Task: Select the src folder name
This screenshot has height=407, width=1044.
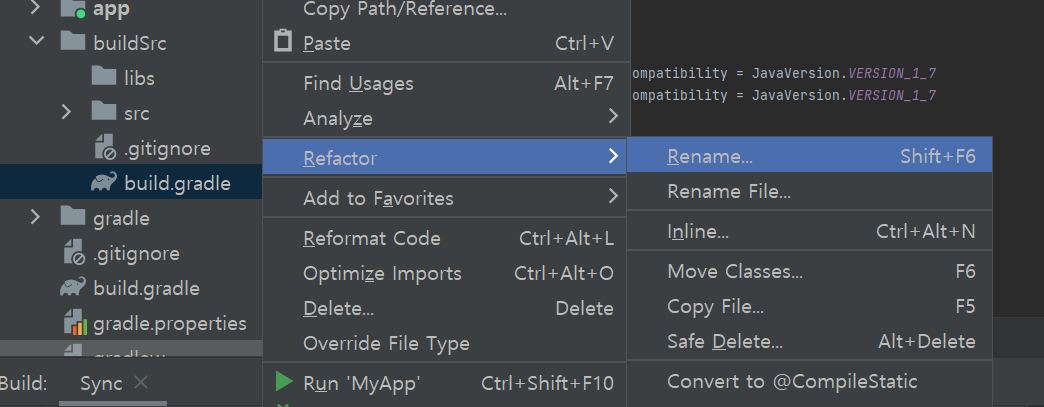Action: tap(136, 113)
